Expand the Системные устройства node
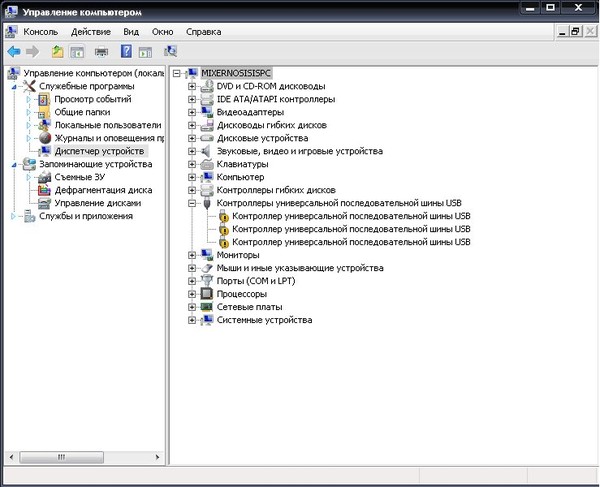600x487 pixels. point(192,320)
